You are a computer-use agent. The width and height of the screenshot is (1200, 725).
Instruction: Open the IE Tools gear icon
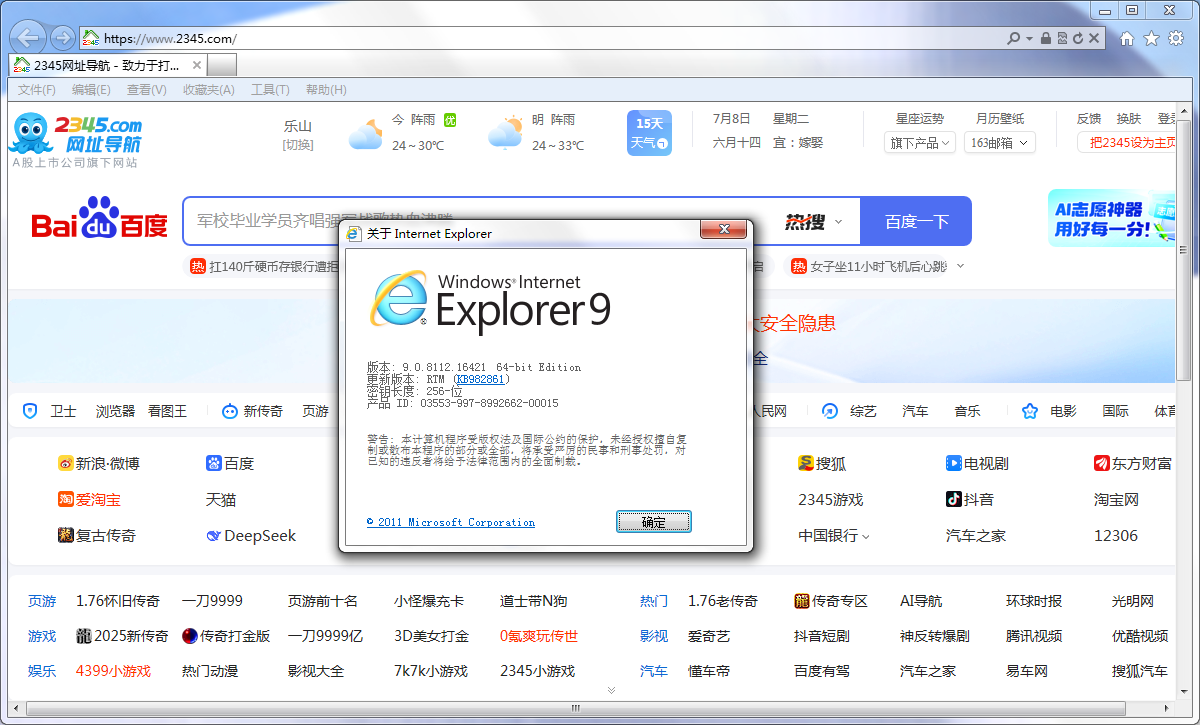(1175, 38)
